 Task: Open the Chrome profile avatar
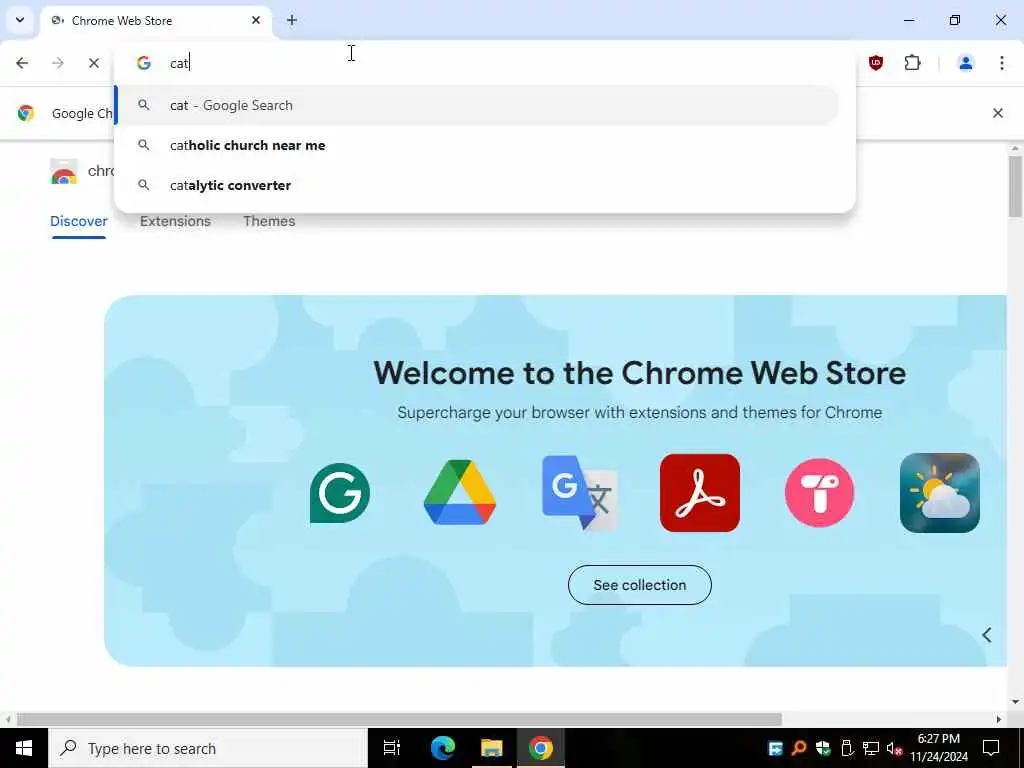[965, 63]
